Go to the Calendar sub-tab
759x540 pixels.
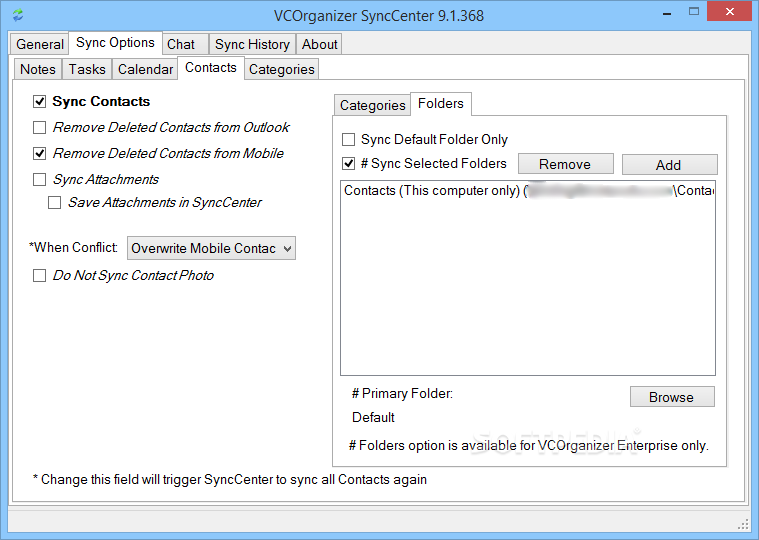tap(145, 69)
